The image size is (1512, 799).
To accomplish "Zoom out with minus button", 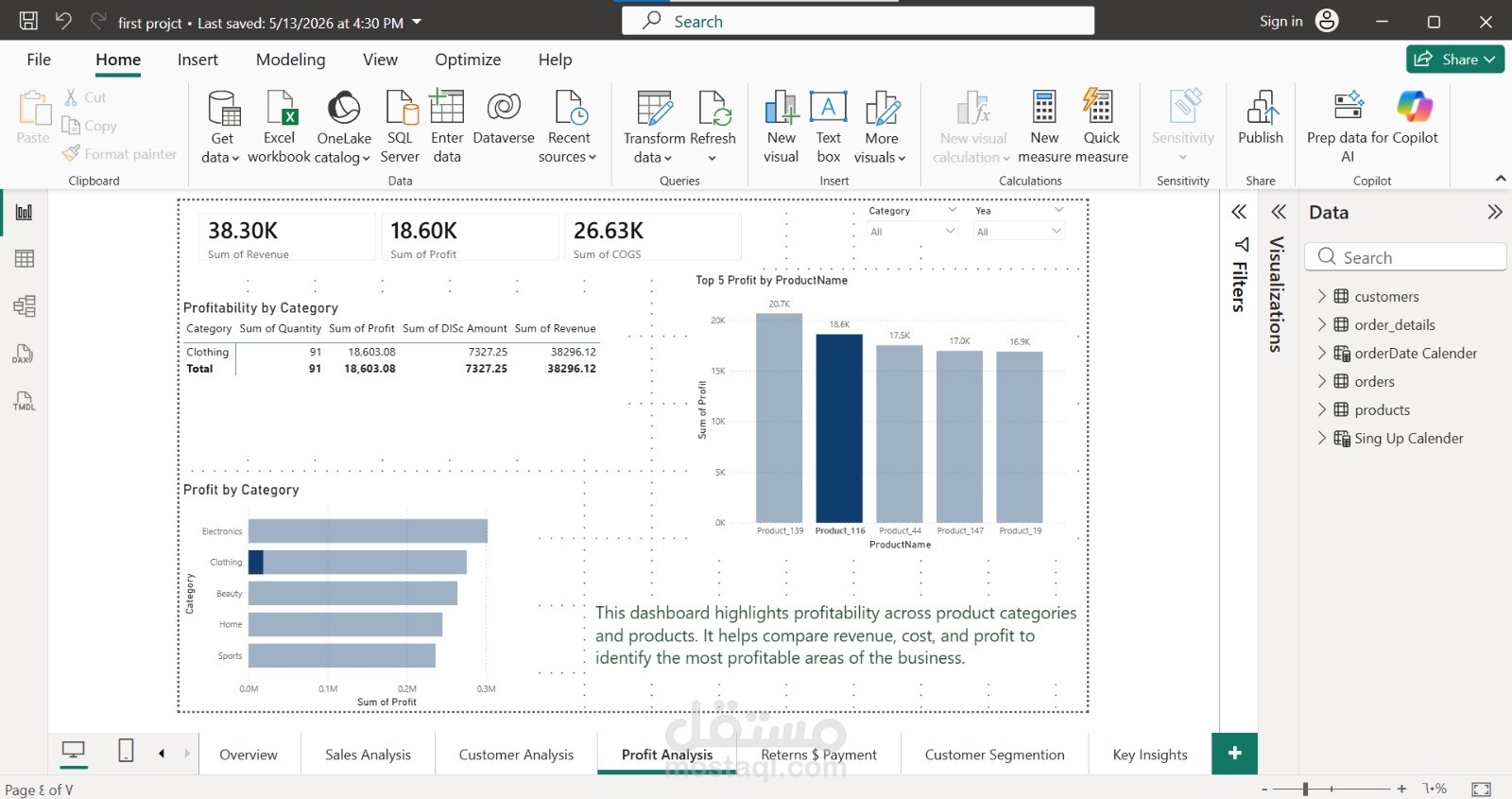I will point(1264,789).
